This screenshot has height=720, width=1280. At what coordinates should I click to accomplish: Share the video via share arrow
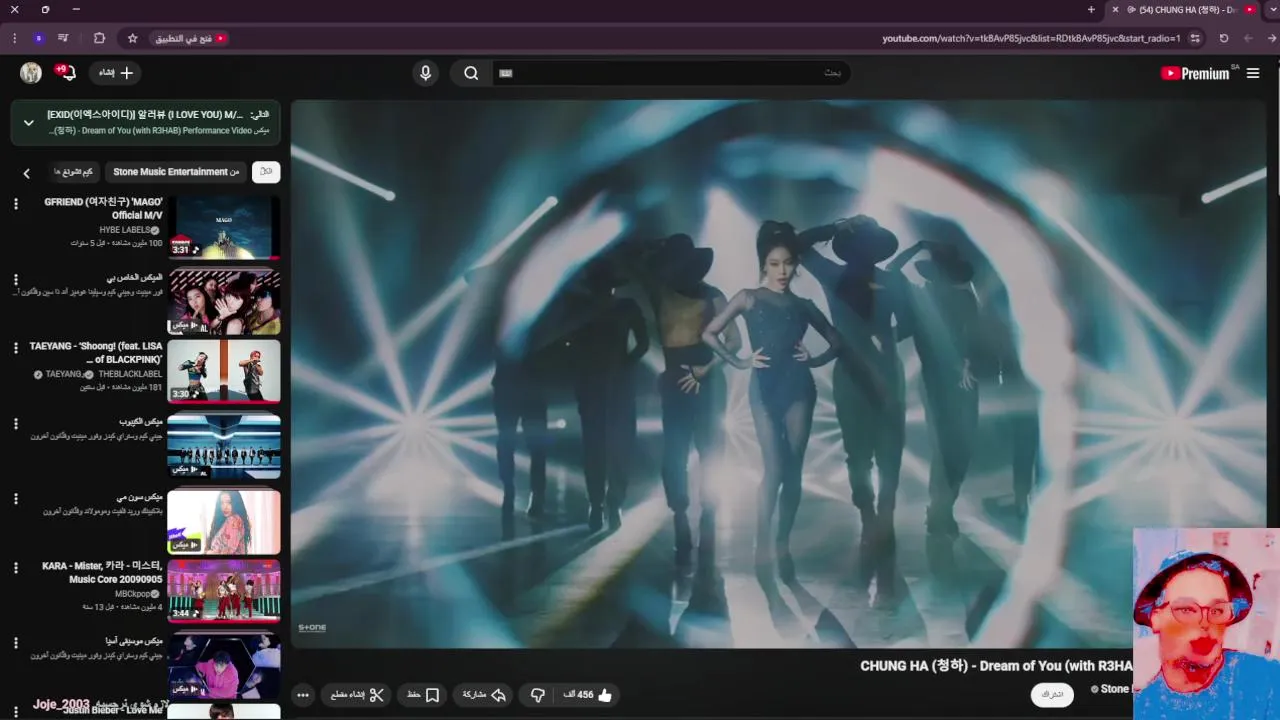tap(484, 695)
